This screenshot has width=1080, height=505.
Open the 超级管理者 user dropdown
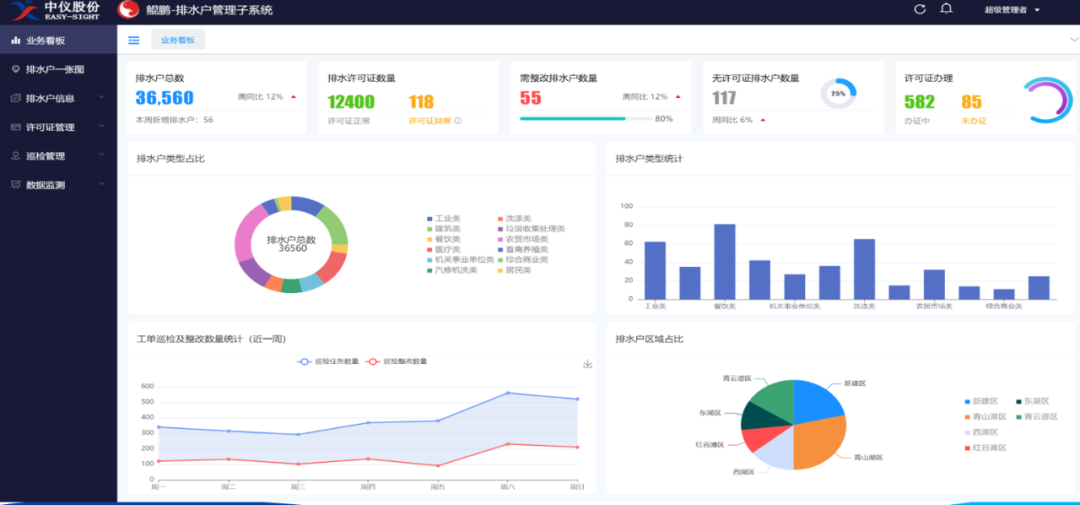pos(1012,10)
